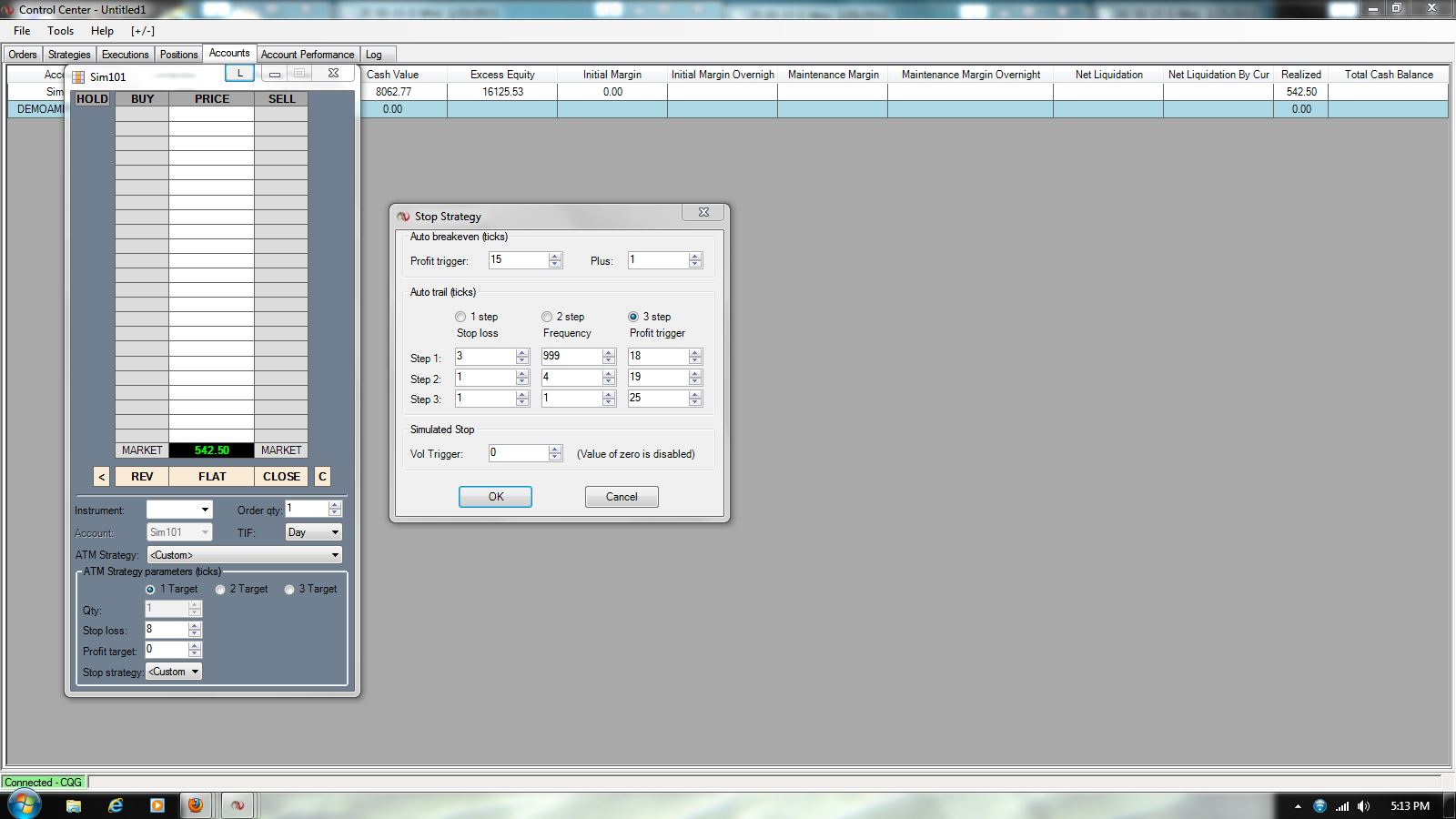1456x819 pixels.
Task: Click the Connected - CQG status indicator
Action: (x=44, y=783)
